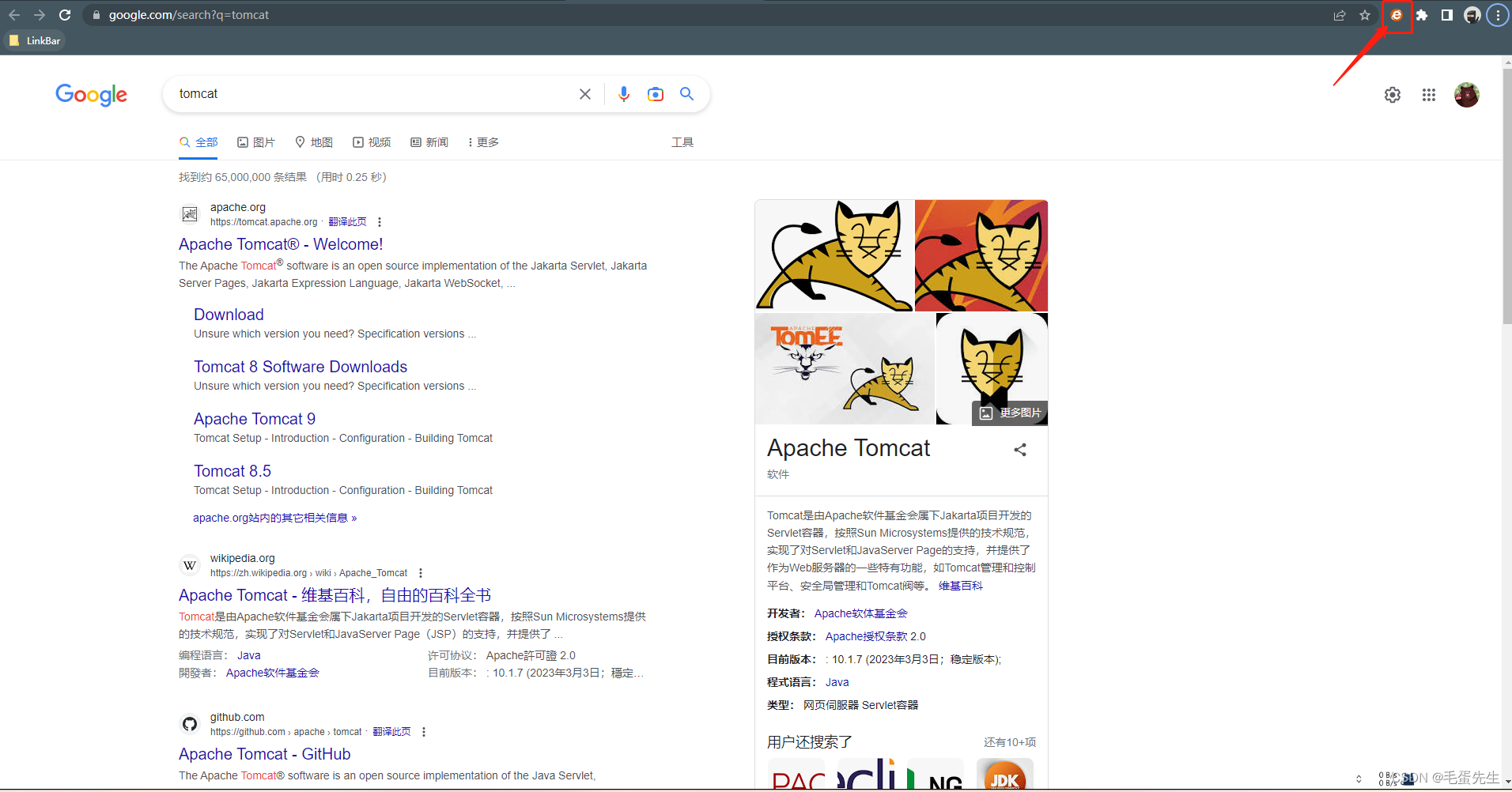Open Chrome's three-dot menu

tap(1498, 15)
